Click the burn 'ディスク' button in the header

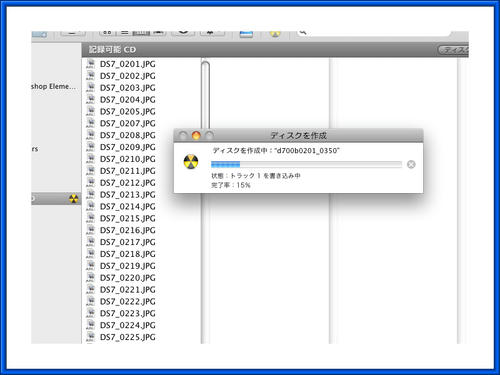coord(453,50)
